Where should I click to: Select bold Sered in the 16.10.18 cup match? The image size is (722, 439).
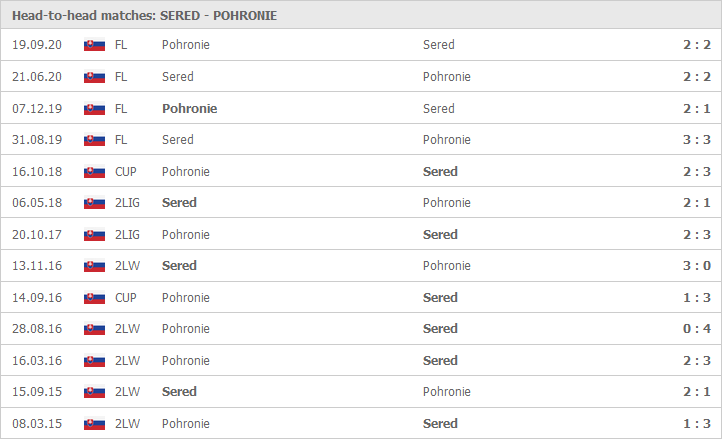[440, 171]
